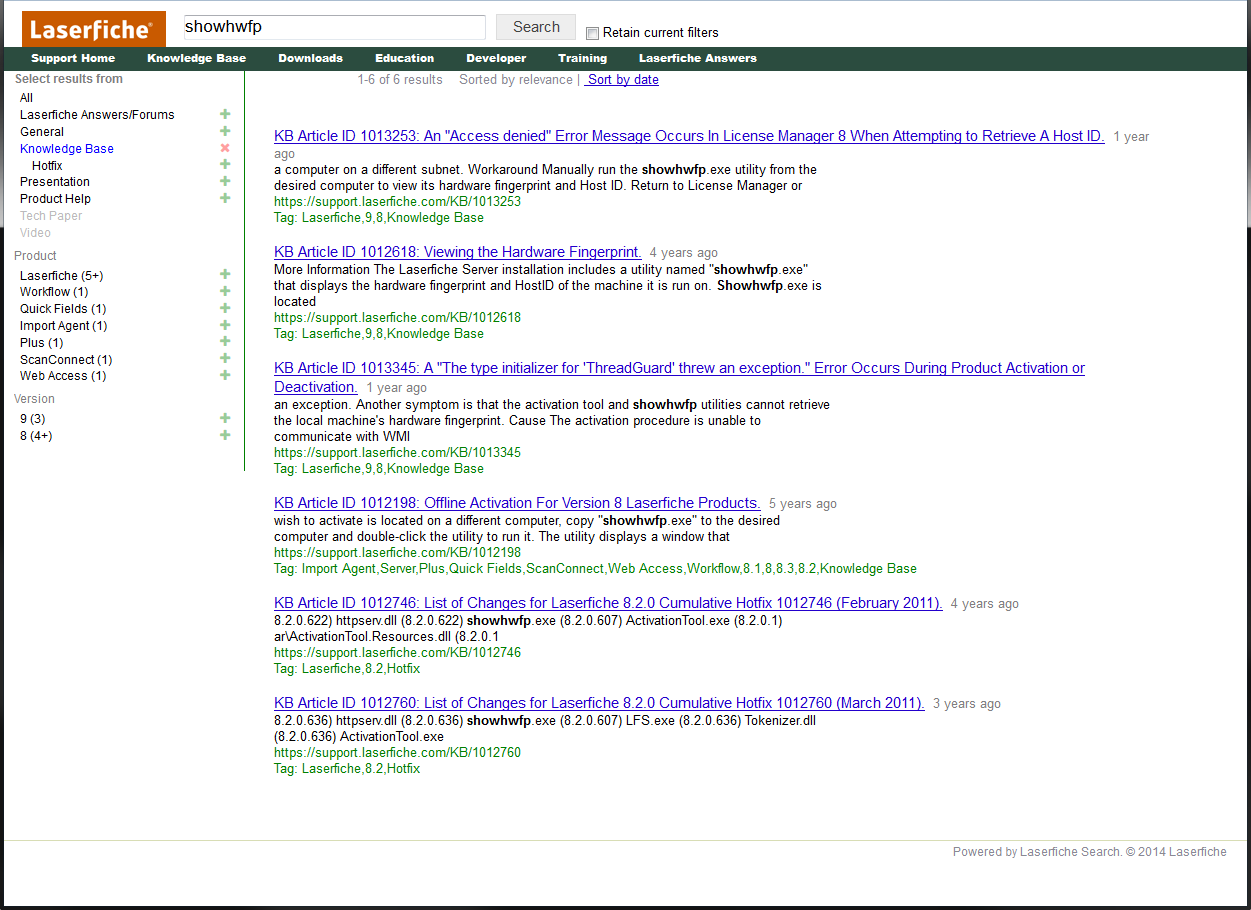Open KB Article 1012618 Viewing Hardware Fingerprint
This screenshot has height=910, width=1251.
point(458,252)
